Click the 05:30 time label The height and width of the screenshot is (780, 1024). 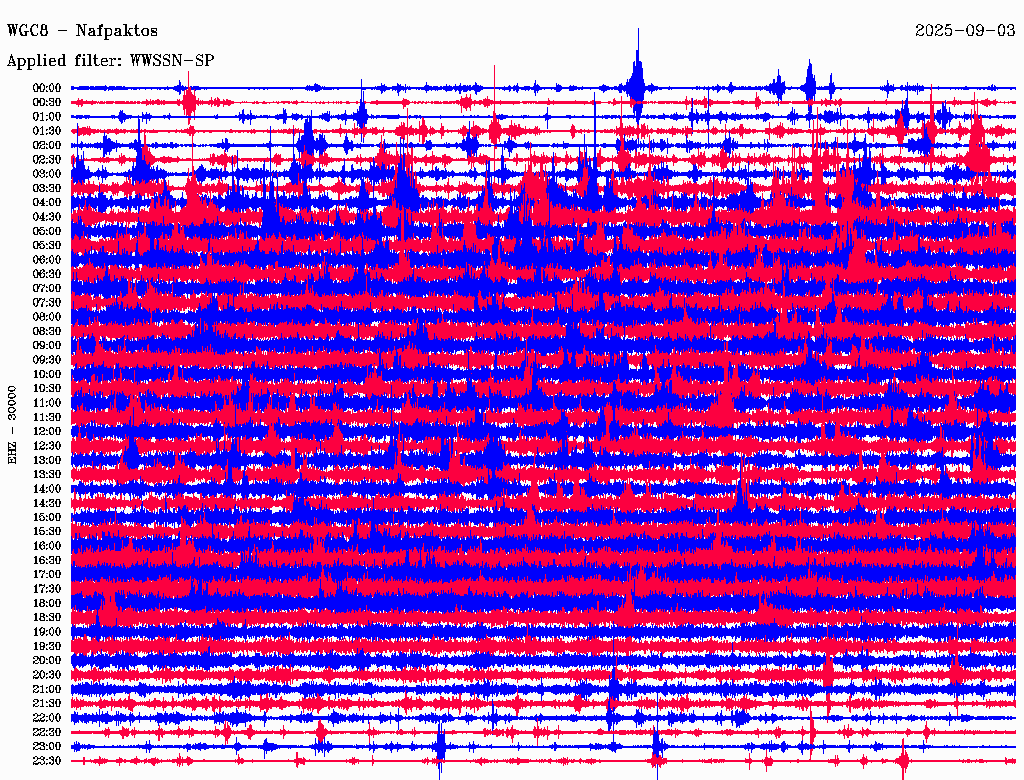click(47, 246)
